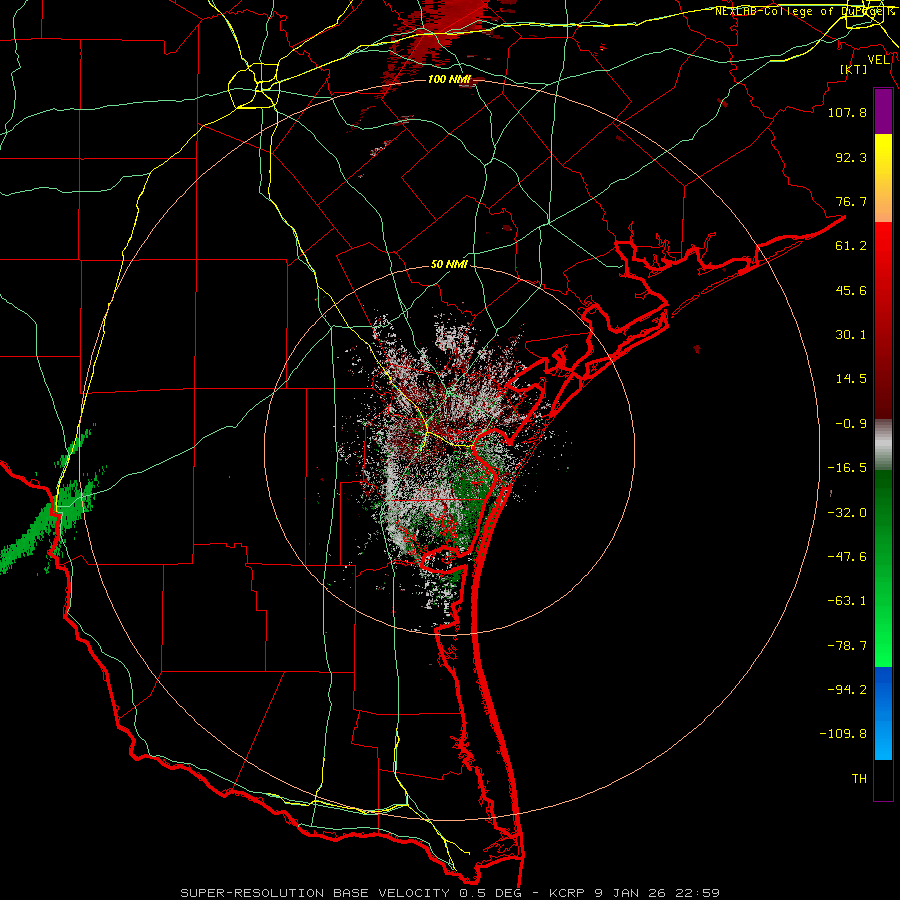Click the -78.7 velocity scale value
The image size is (900, 900).
click(x=847, y=646)
